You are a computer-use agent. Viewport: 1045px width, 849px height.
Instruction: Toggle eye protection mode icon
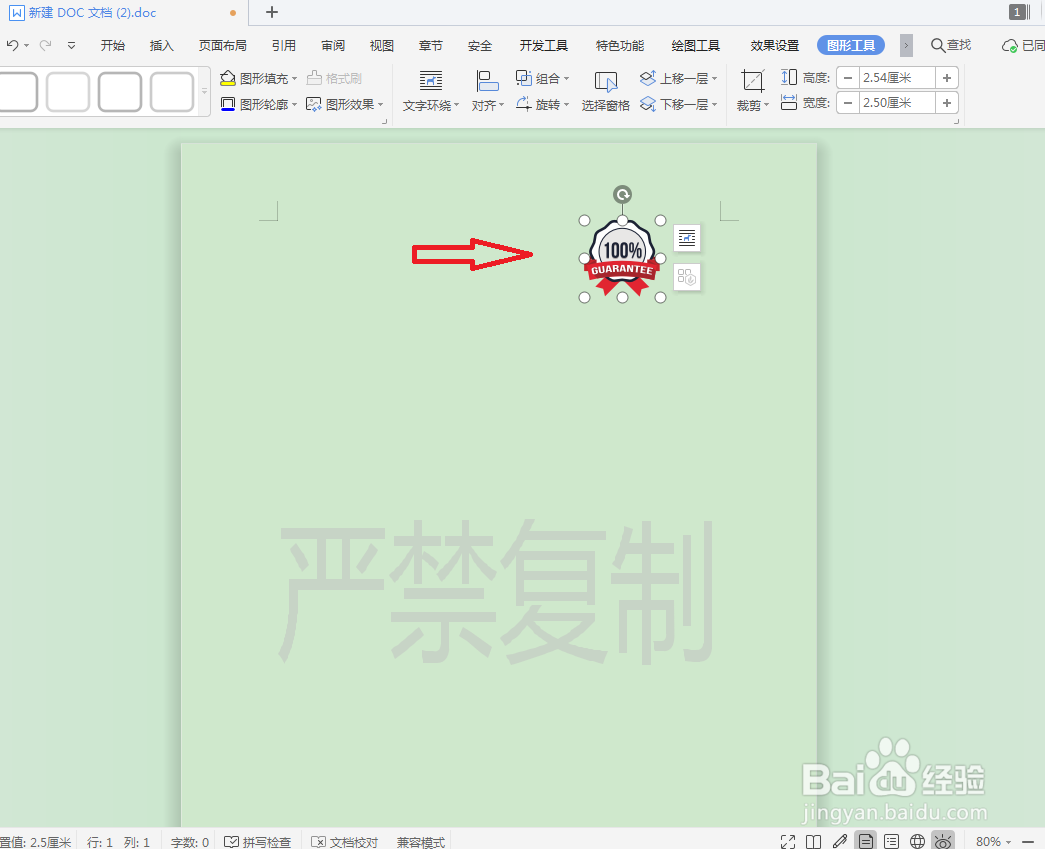[x=943, y=841]
